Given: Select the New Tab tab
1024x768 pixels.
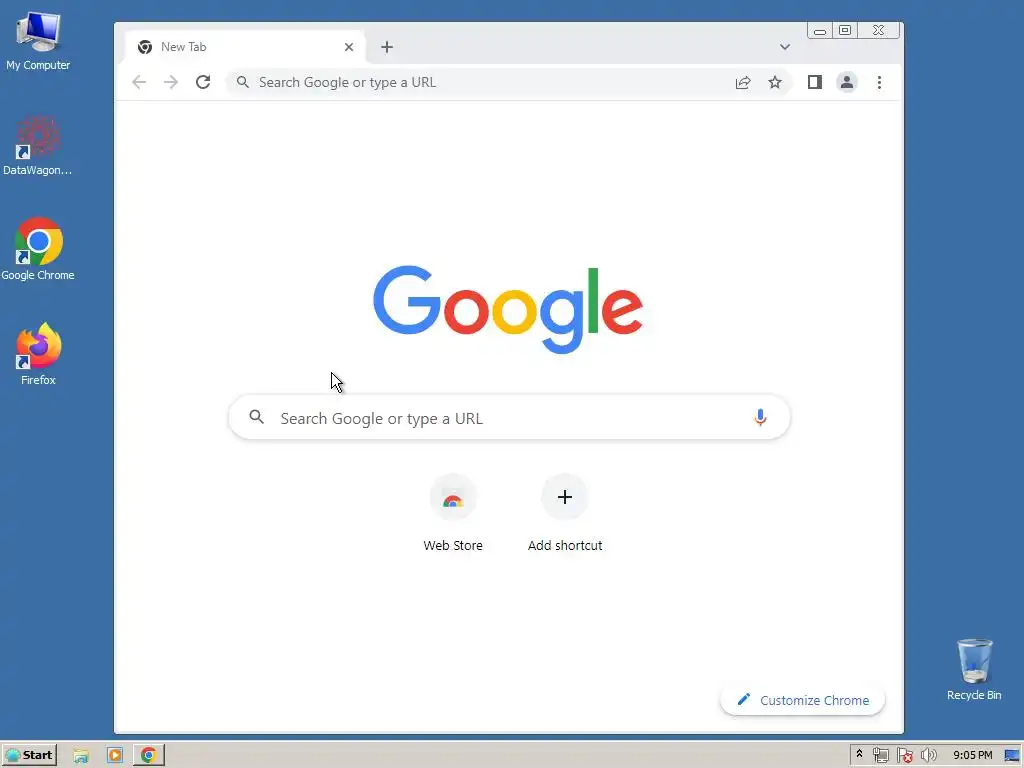Looking at the screenshot, I should [x=243, y=47].
